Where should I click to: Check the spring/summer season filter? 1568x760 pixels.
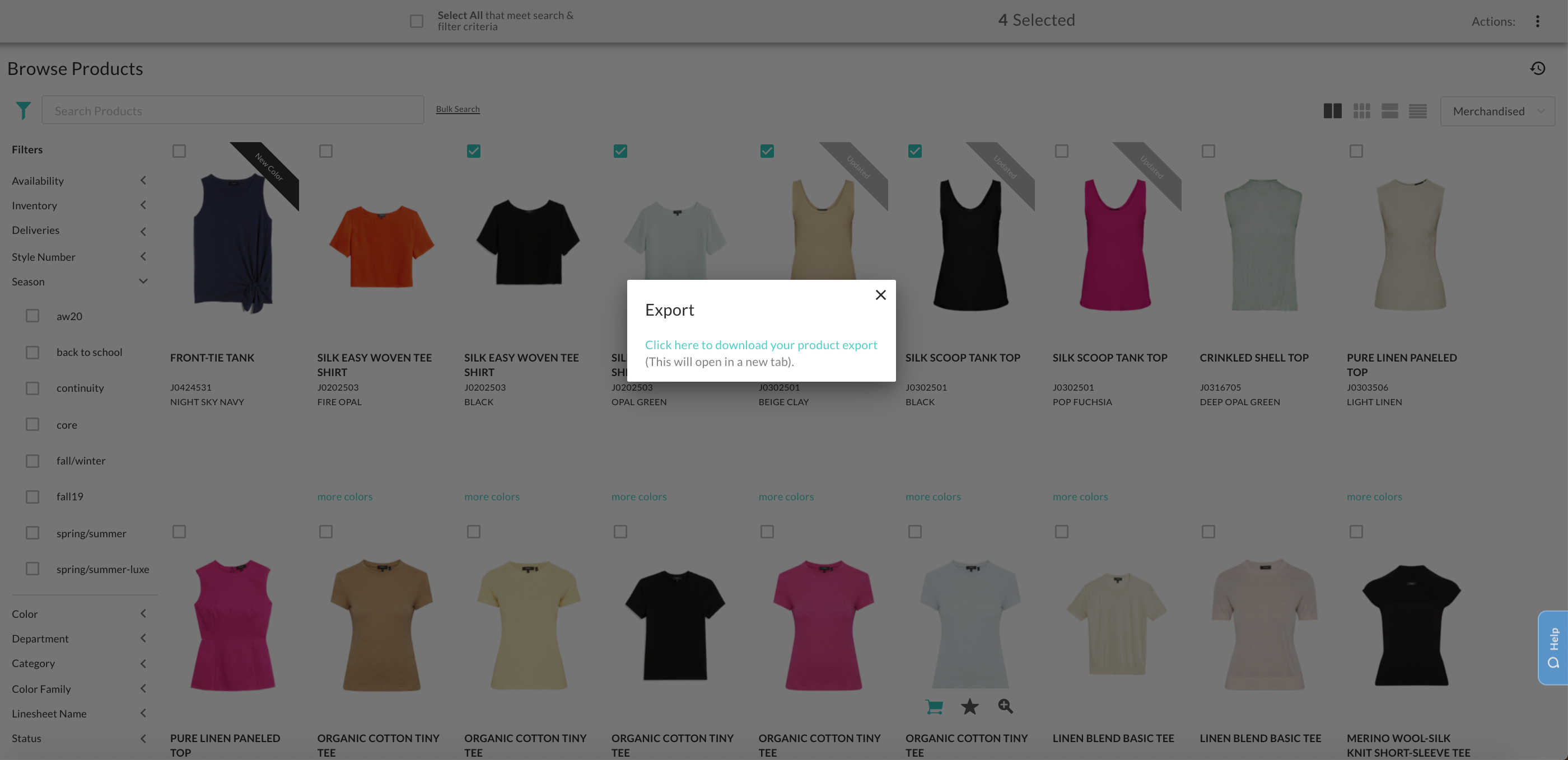click(x=32, y=533)
